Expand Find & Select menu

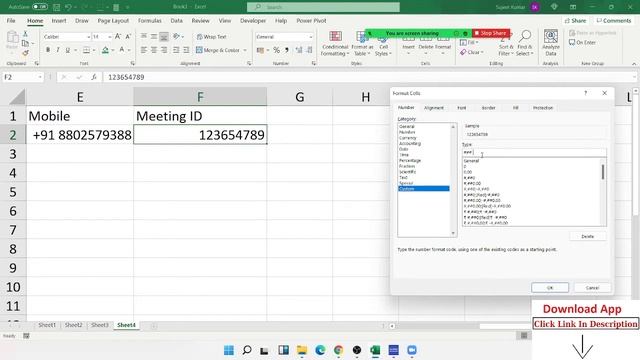(x=525, y=43)
